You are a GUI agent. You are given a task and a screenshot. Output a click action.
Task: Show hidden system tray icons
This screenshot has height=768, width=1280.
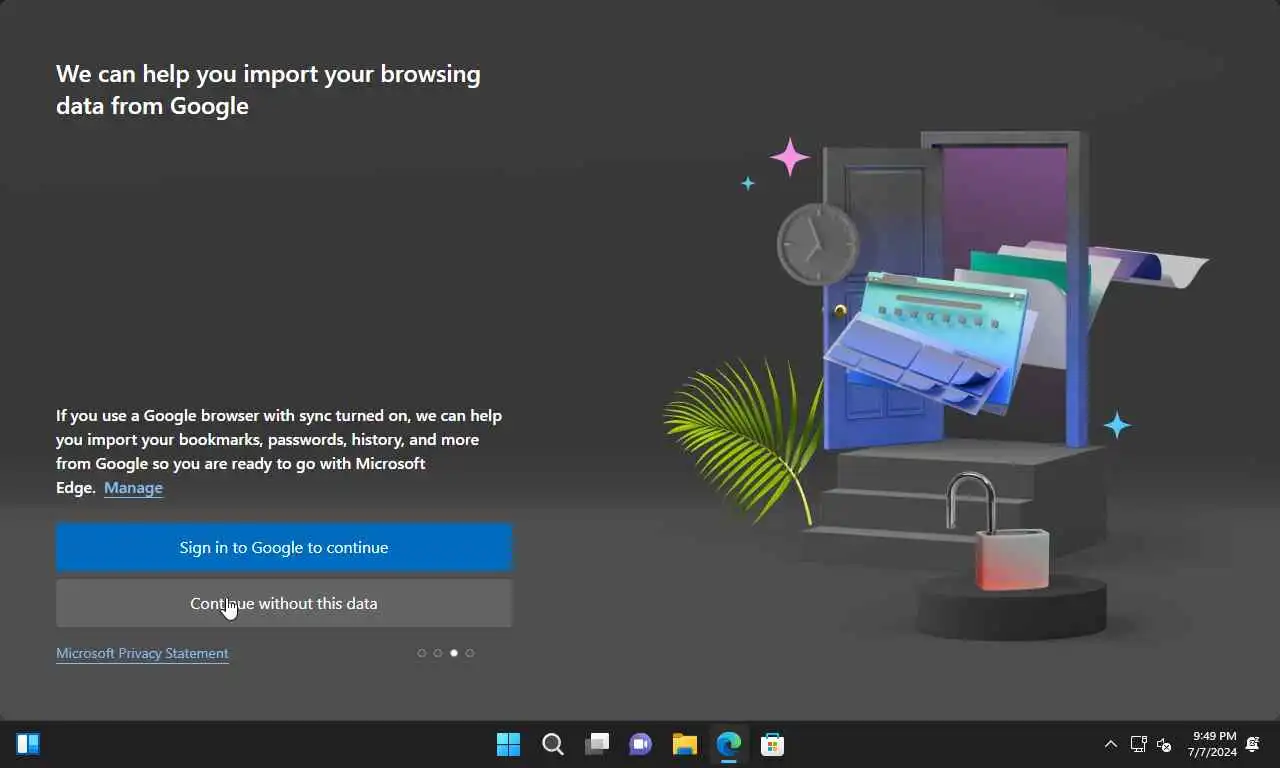[1111, 744]
